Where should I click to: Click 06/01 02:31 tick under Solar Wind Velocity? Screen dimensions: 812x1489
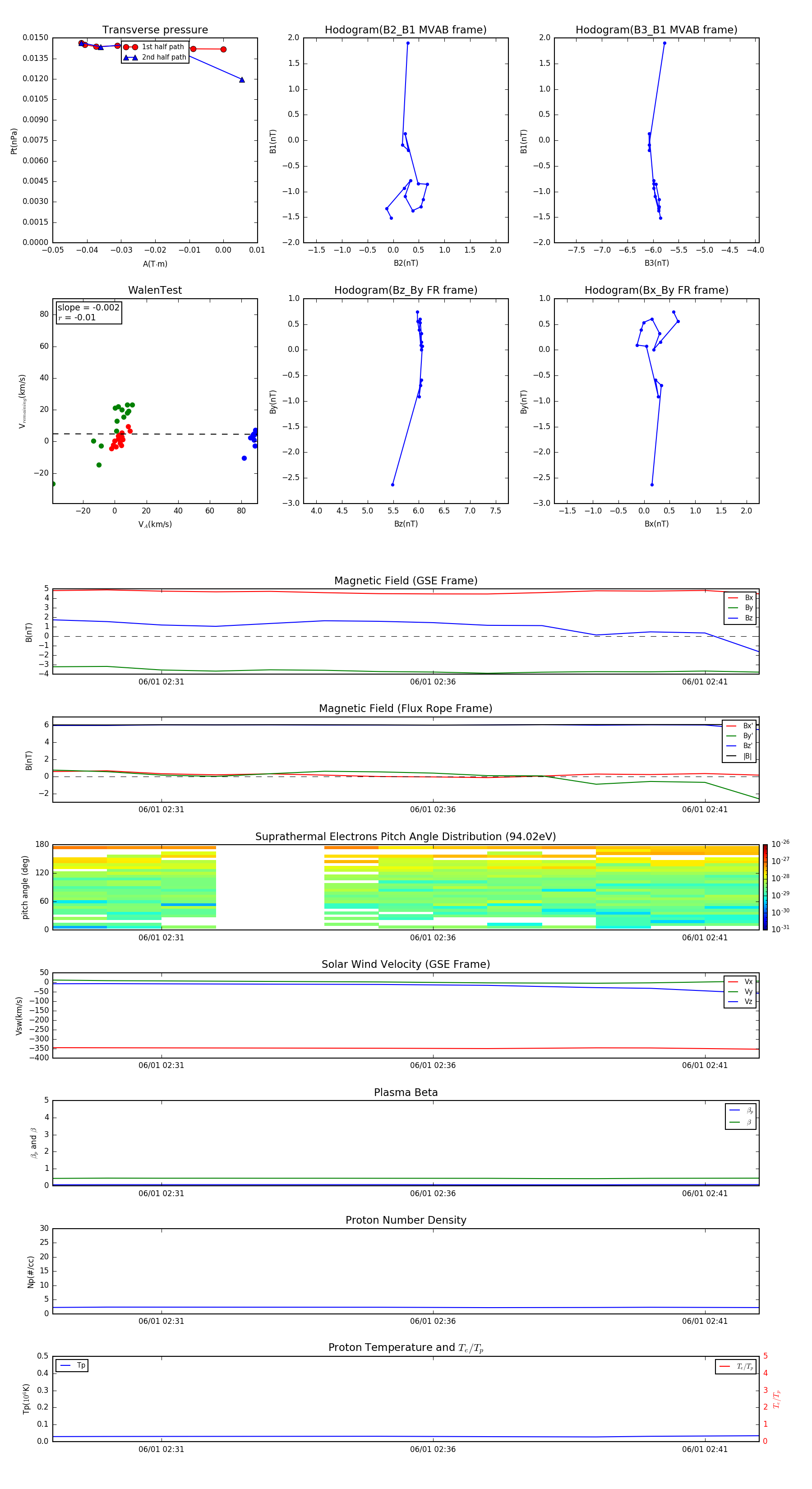point(161,1065)
